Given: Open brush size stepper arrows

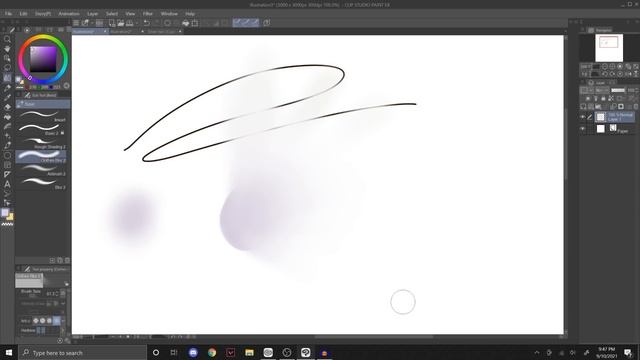Looking at the screenshot, I should click(56, 293).
